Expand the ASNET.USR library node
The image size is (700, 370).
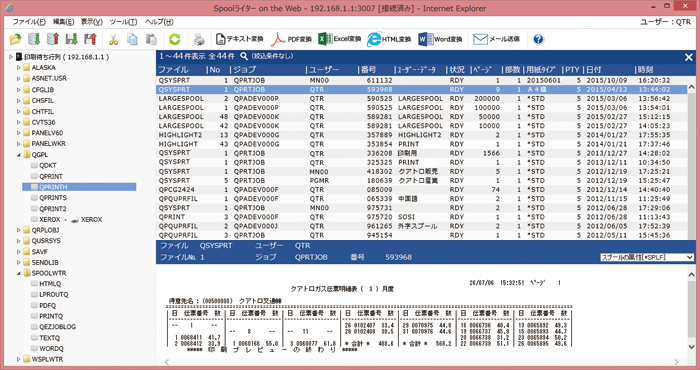coord(19,79)
